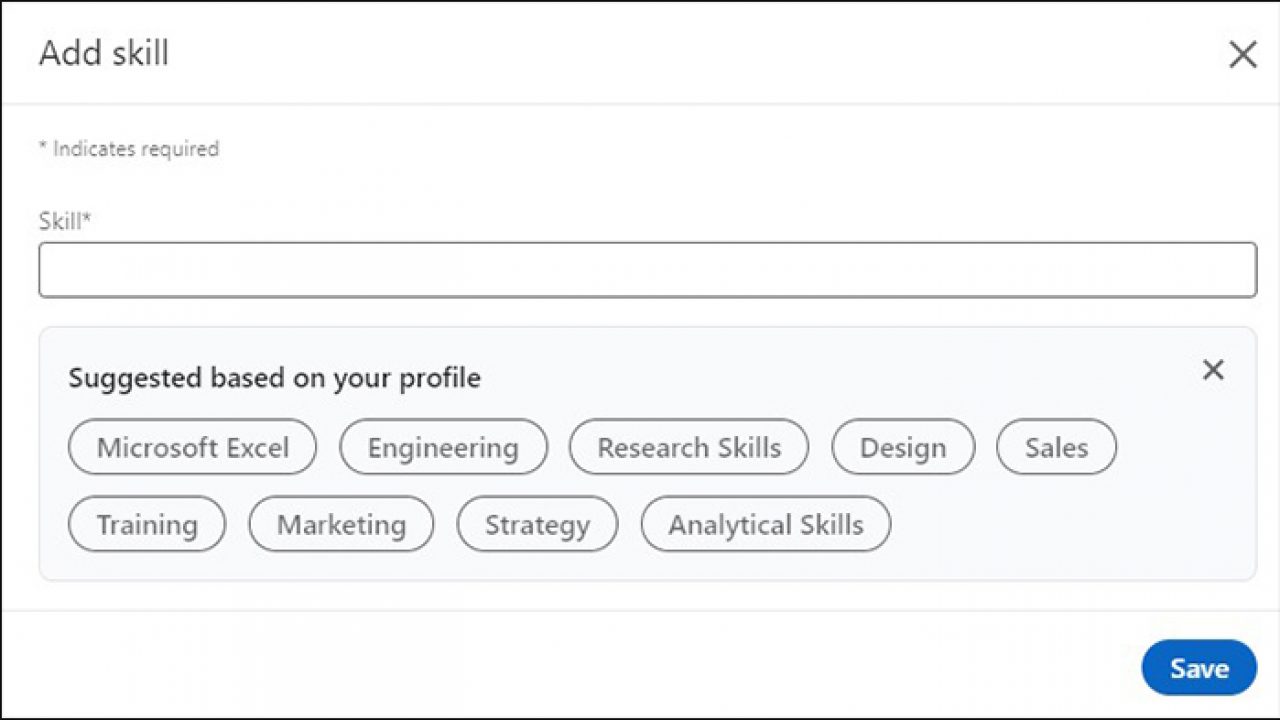
Task: Click the Add skill dialog title
Action: 104,54
